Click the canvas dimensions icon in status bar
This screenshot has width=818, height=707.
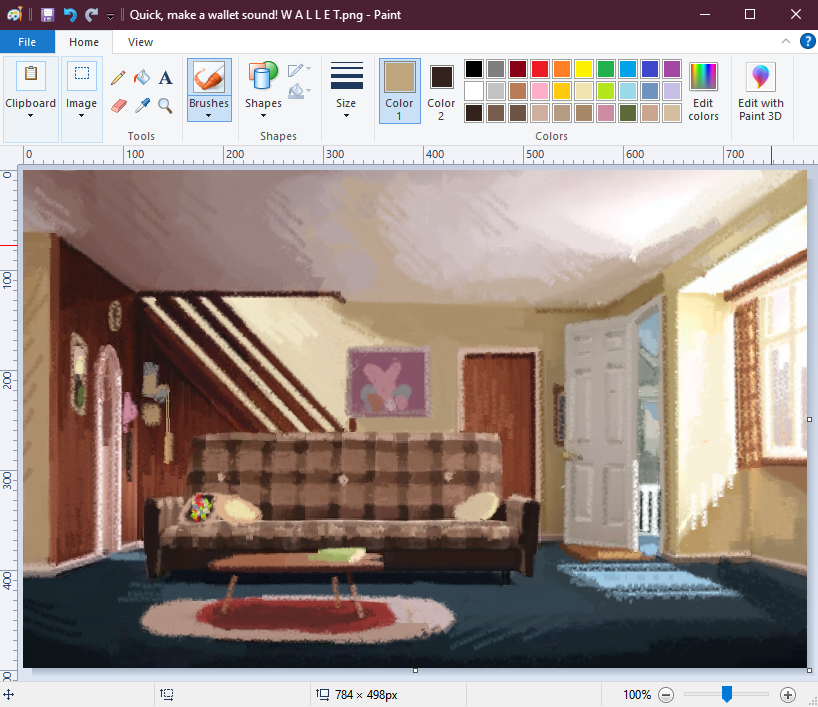pos(323,694)
